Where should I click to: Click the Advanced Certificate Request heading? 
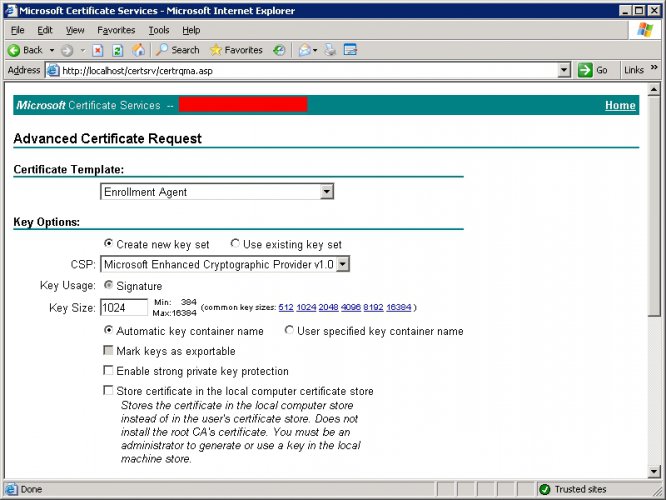point(107,138)
